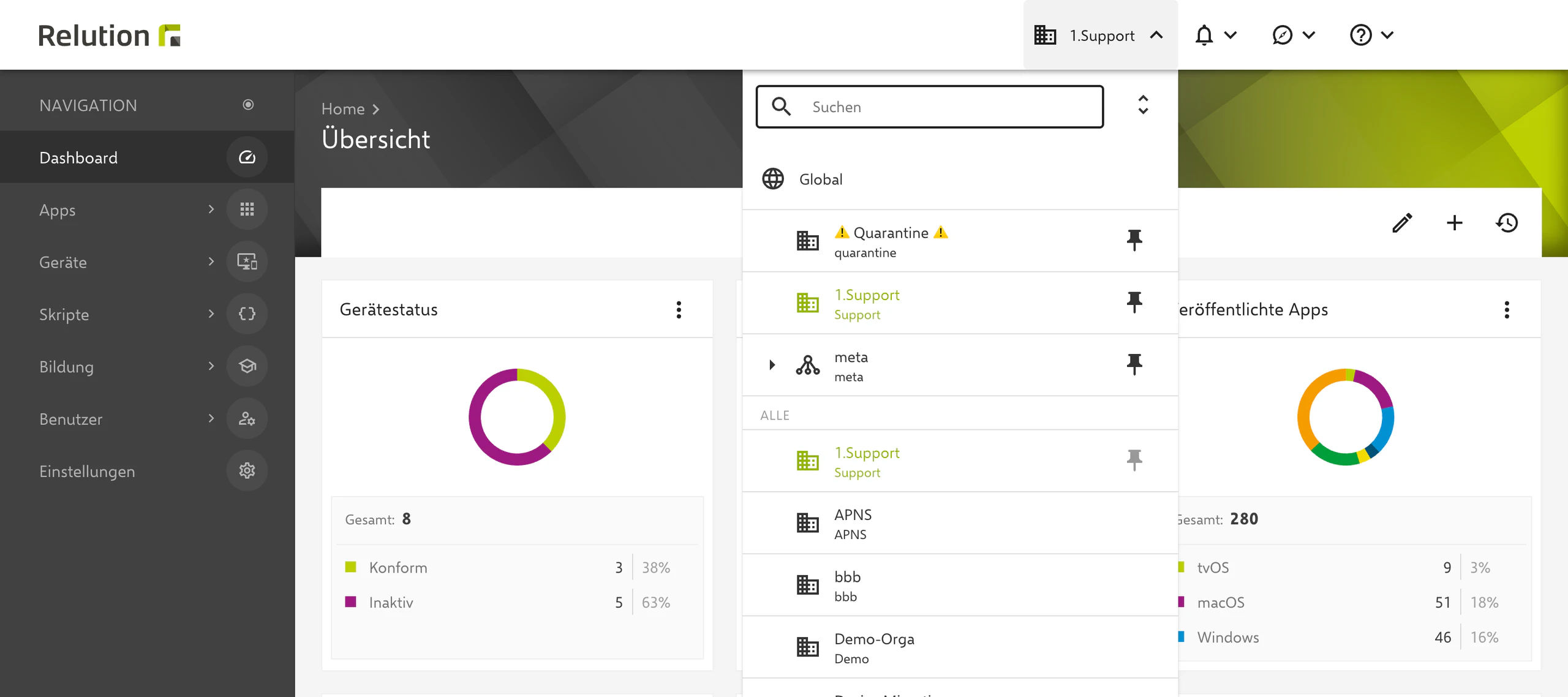Image resolution: width=1568 pixels, height=697 pixels.
Task: Select the Global organization entry
Action: 960,179
